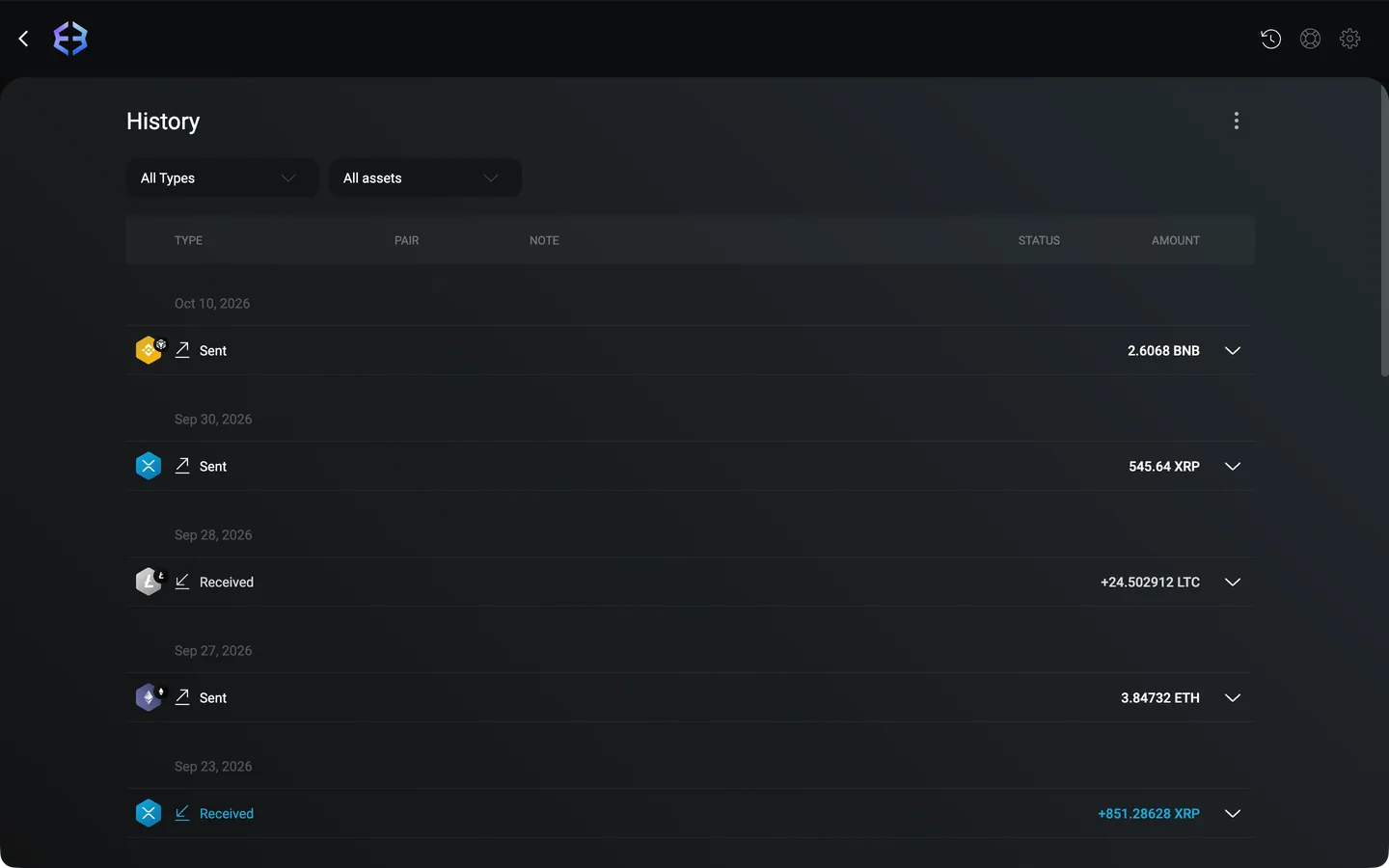Screen dimensions: 1389x868
Task: Click the AMOUNT column header
Action: coord(1176,240)
